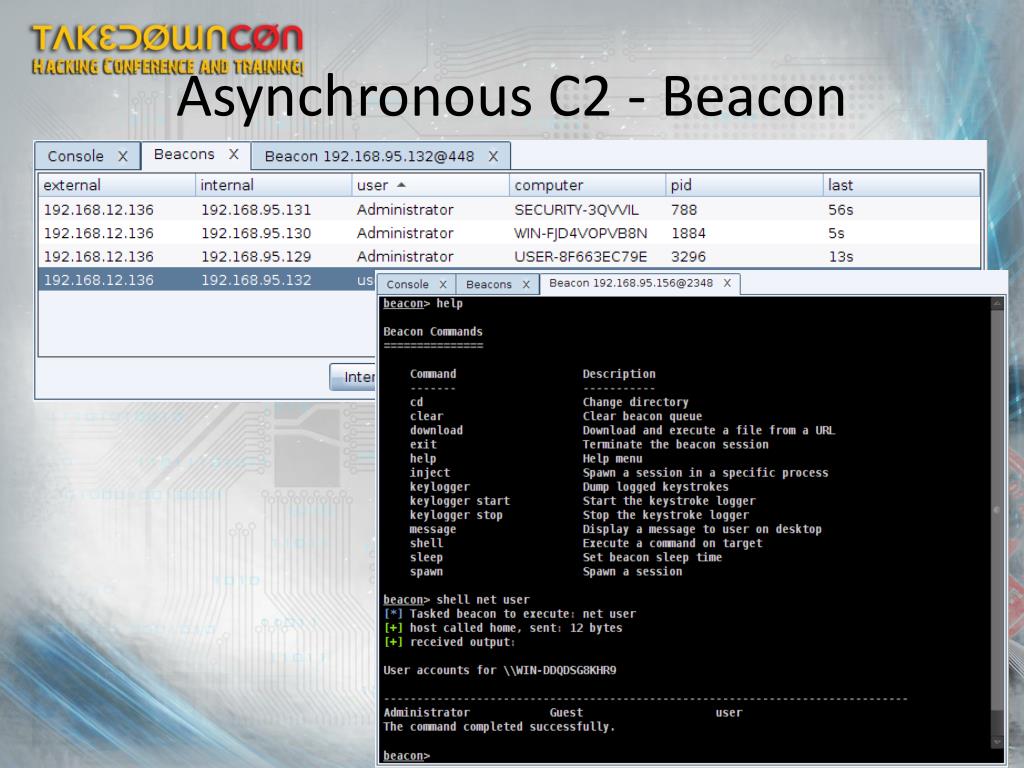Click the bottom beacon> input prompt
The image size is (1024, 768).
tap(407, 756)
